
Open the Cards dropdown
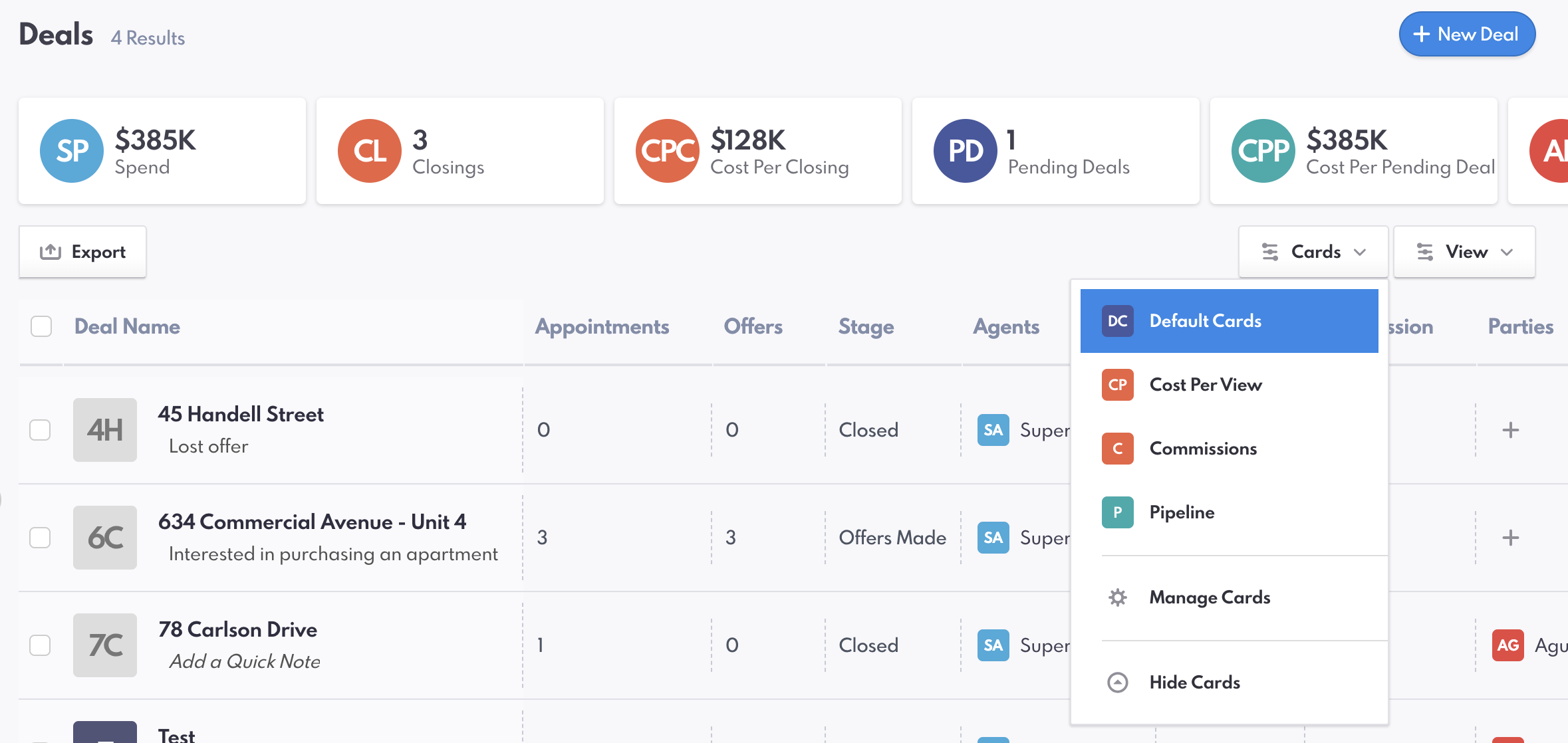pyautogui.click(x=1313, y=252)
